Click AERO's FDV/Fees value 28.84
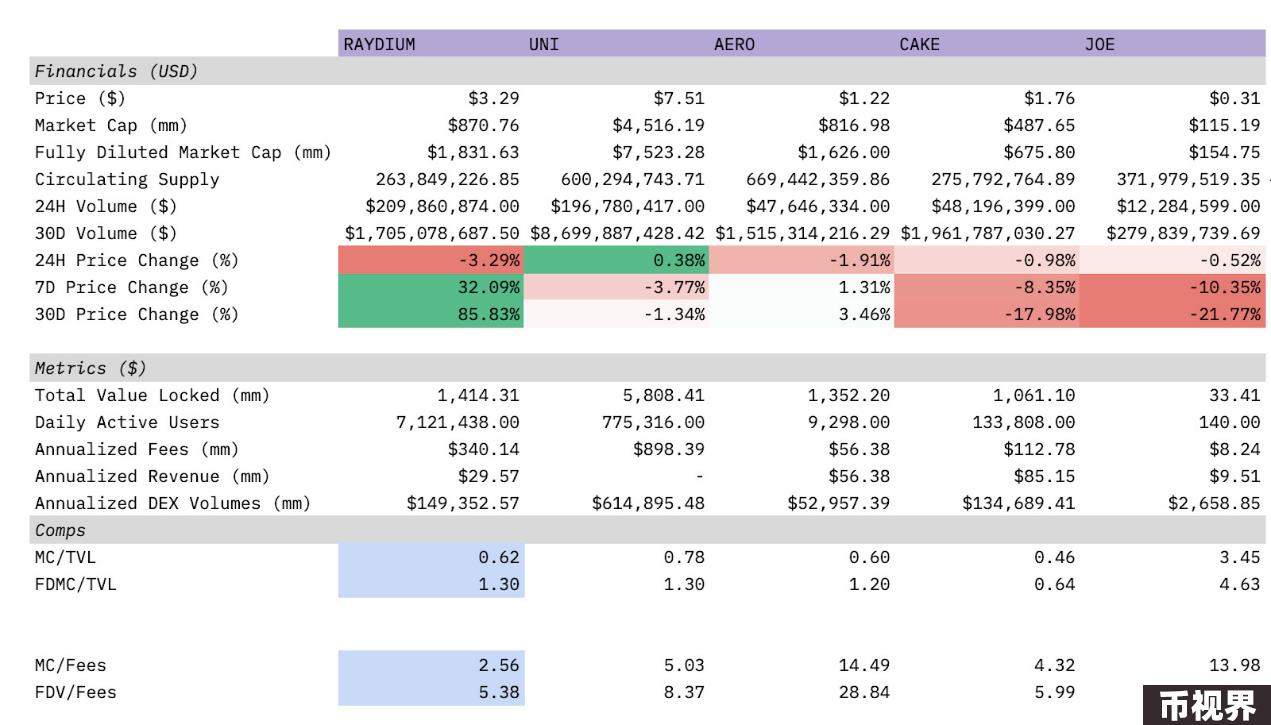Viewport: 1271px width, 725px height. click(x=864, y=692)
